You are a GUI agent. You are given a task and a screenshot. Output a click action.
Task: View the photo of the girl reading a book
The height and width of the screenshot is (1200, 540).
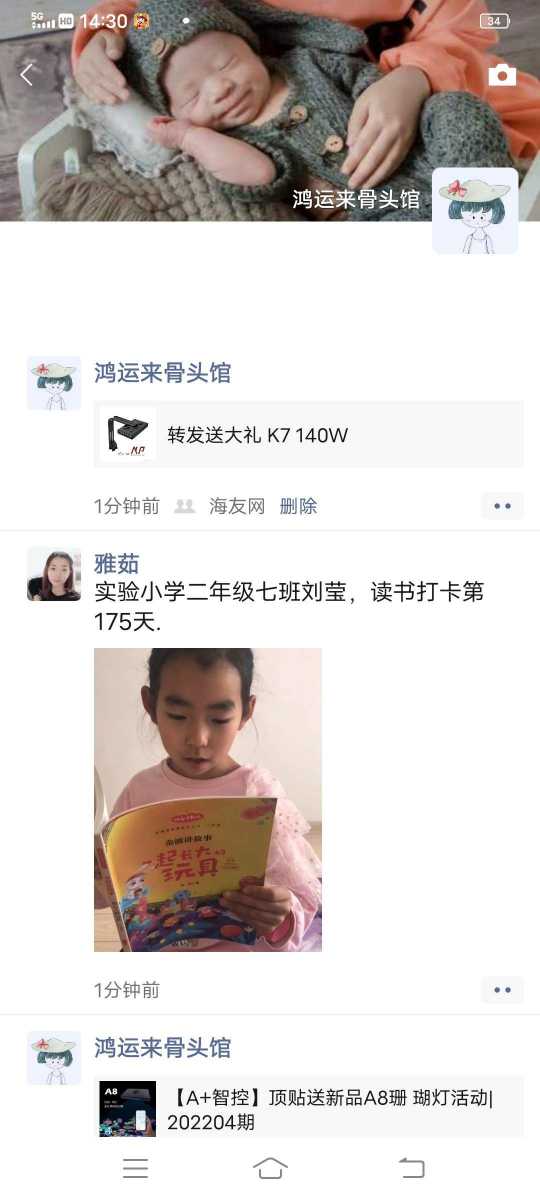point(208,800)
